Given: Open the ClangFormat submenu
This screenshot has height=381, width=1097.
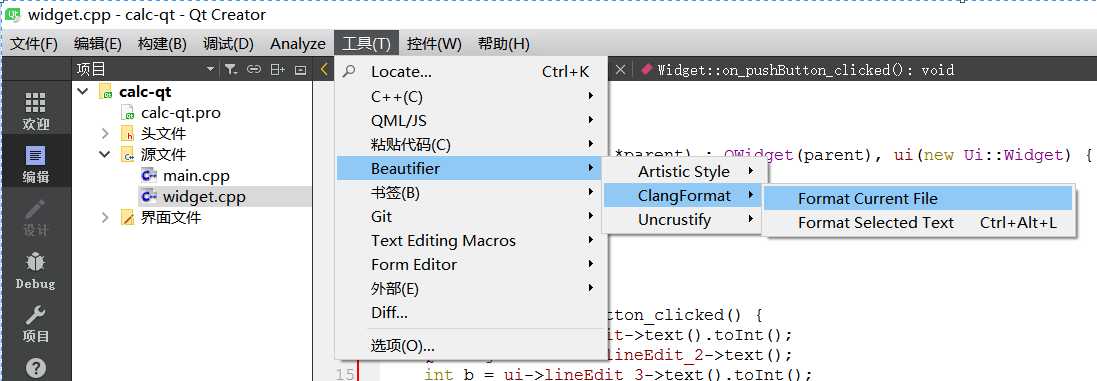Looking at the screenshot, I should coord(682,196).
